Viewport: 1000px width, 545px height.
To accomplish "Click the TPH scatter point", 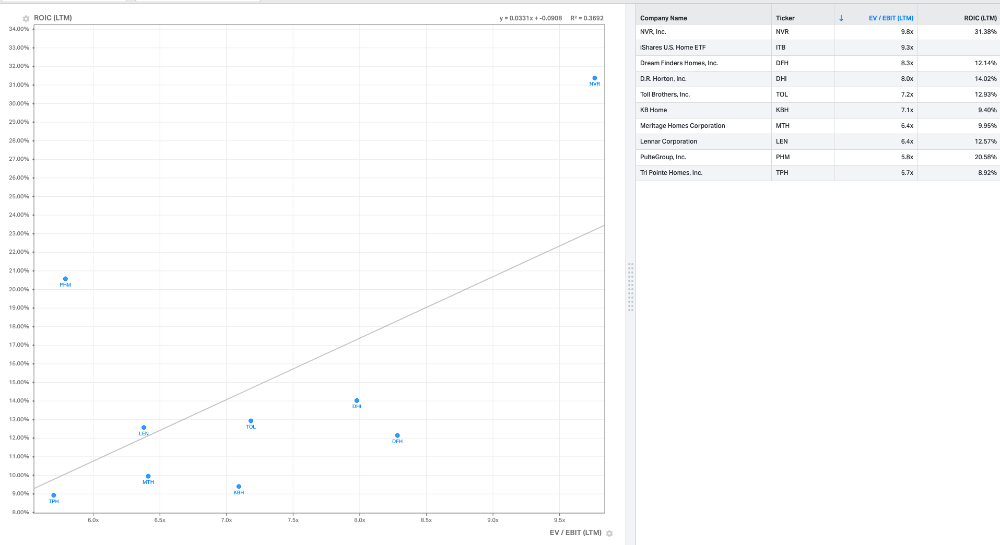I will point(54,495).
